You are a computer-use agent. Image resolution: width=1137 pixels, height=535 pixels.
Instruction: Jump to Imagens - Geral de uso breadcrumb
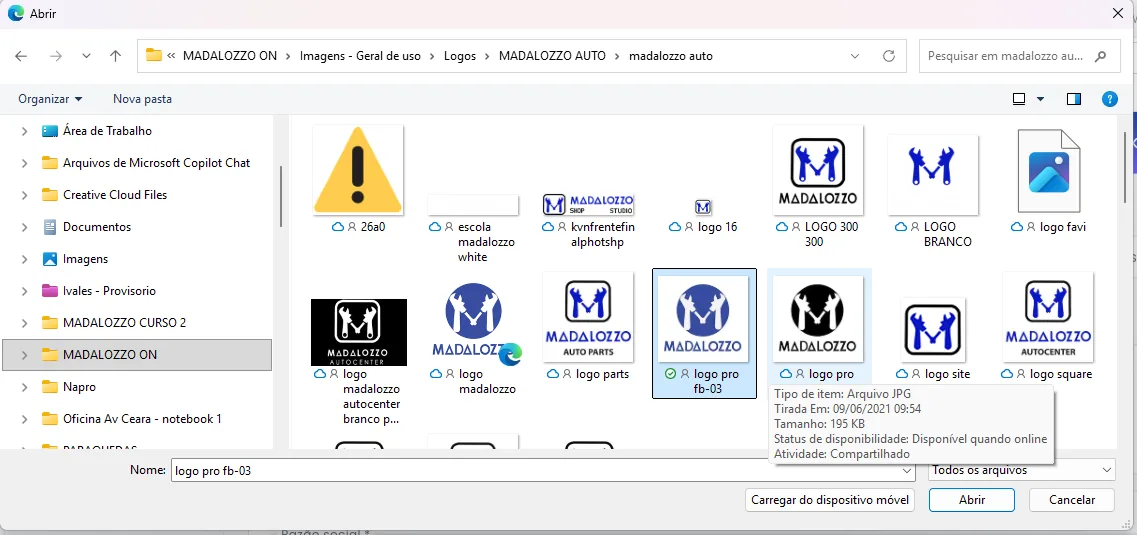[360, 56]
